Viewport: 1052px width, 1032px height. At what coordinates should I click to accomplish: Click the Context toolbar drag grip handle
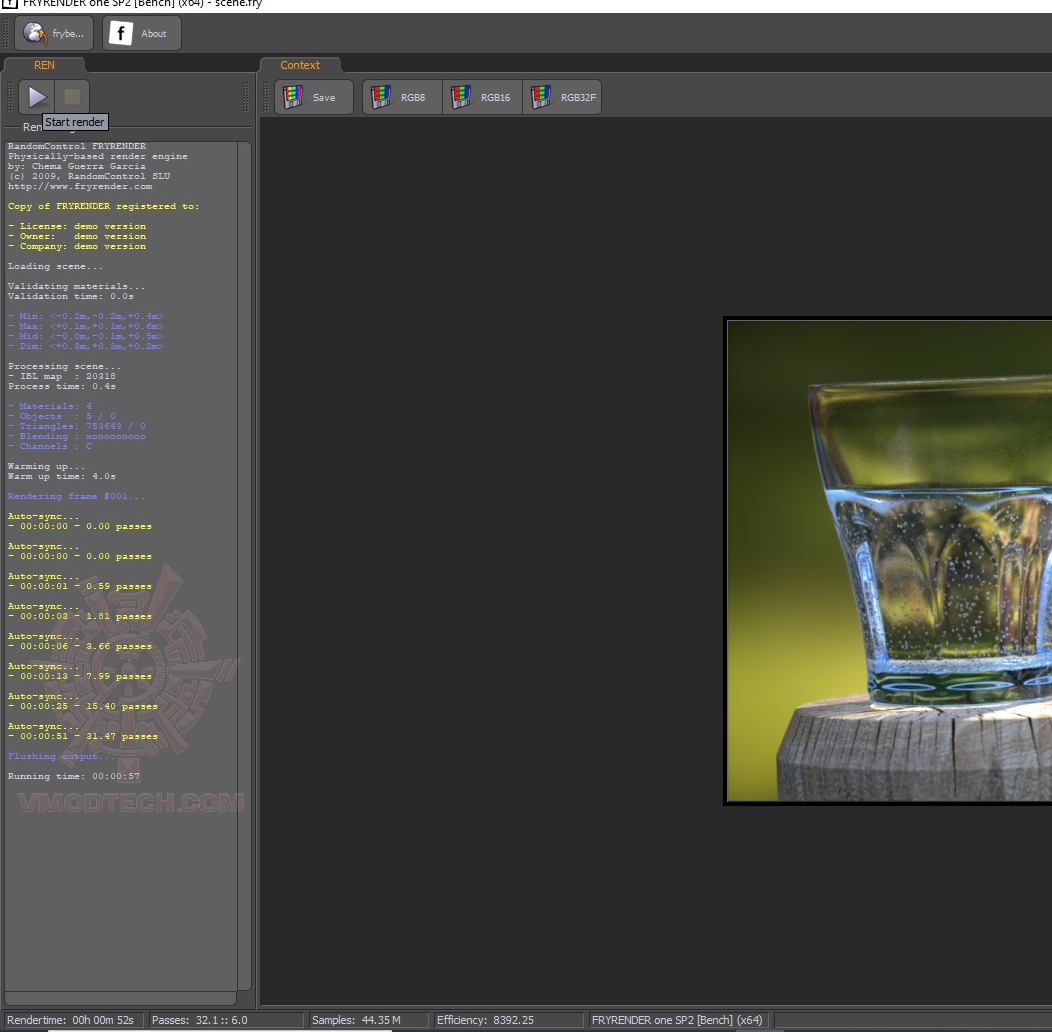[x=266, y=97]
